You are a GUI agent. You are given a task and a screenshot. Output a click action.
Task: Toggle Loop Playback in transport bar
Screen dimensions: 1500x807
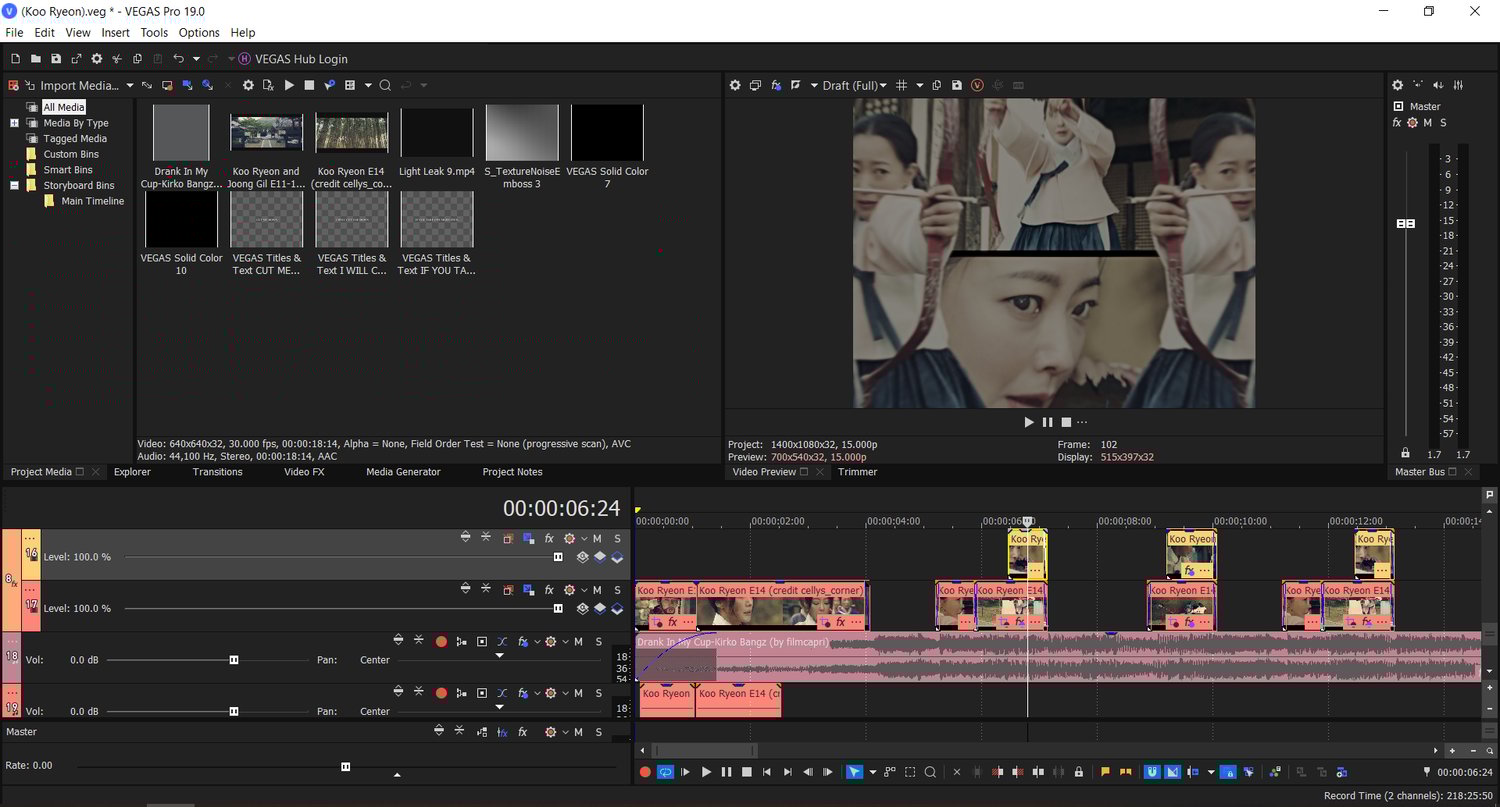pos(665,772)
